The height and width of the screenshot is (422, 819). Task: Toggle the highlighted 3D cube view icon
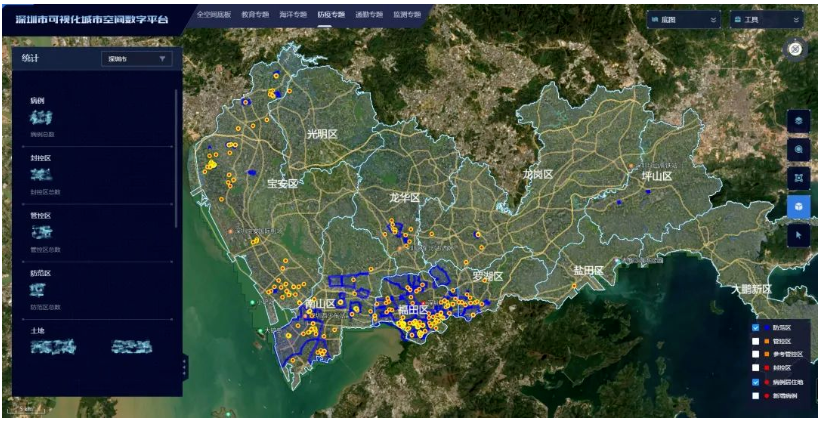[x=799, y=207]
